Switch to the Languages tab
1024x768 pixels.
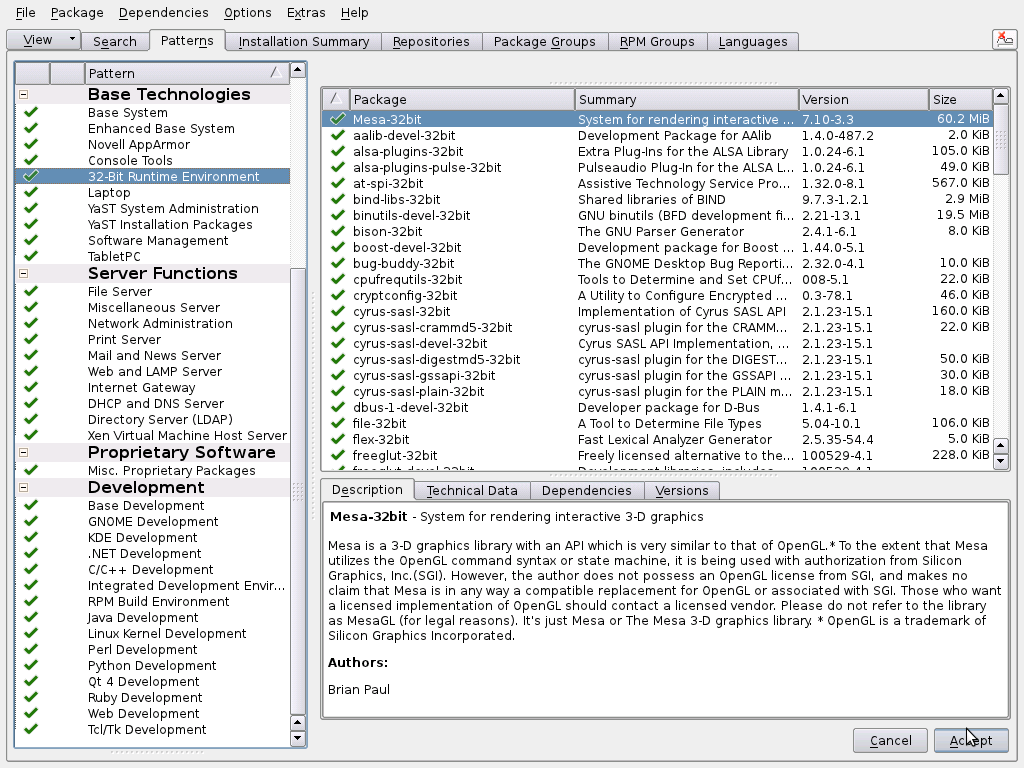(752, 41)
